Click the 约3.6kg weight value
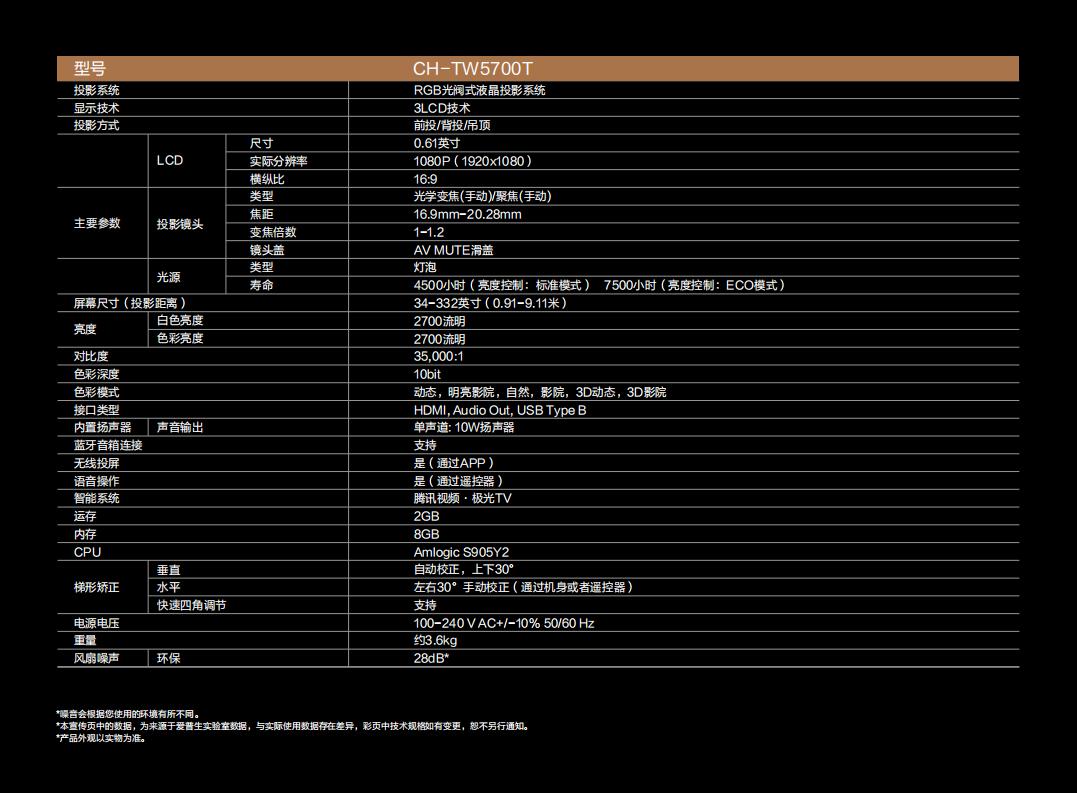The width and height of the screenshot is (1077, 794). coord(435,640)
